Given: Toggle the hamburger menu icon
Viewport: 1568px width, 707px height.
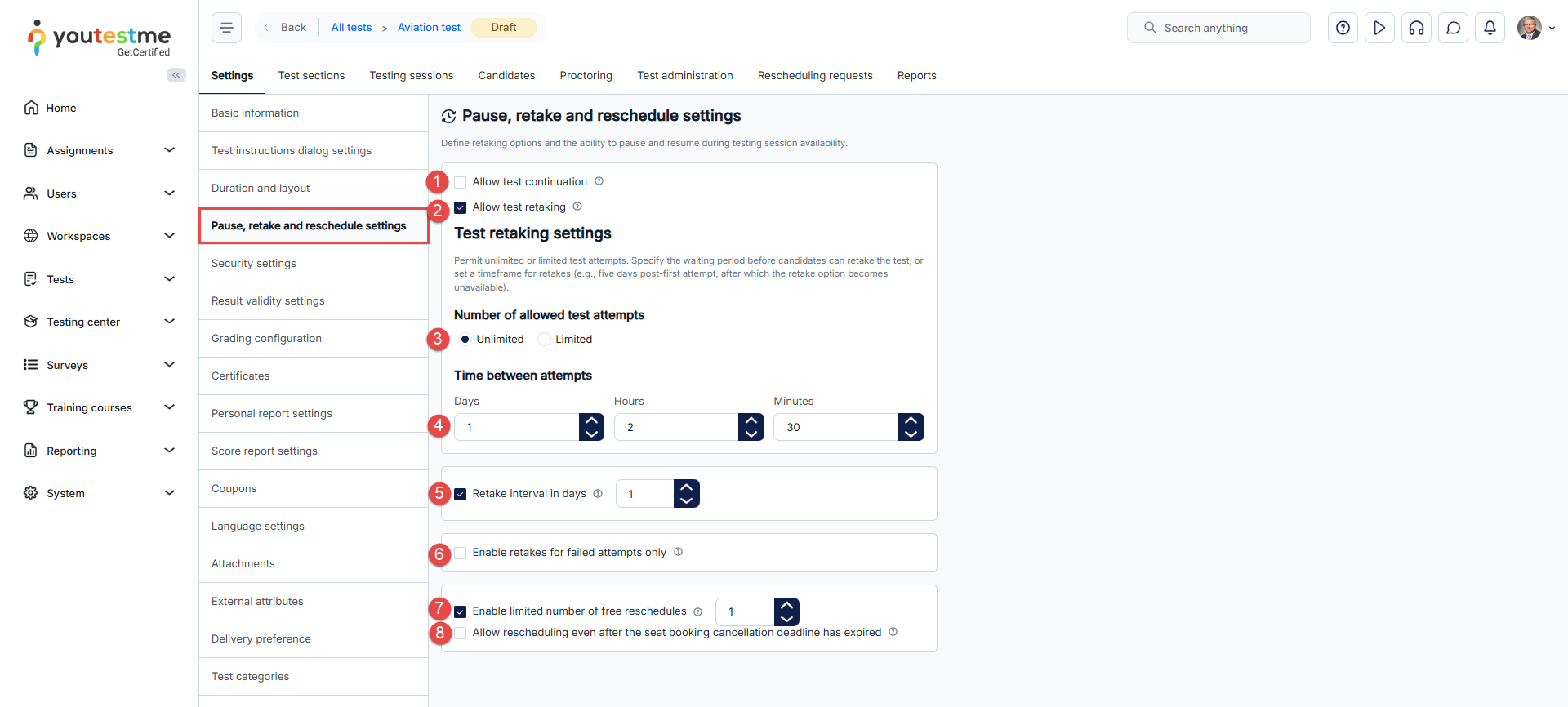Looking at the screenshot, I should point(226,28).
